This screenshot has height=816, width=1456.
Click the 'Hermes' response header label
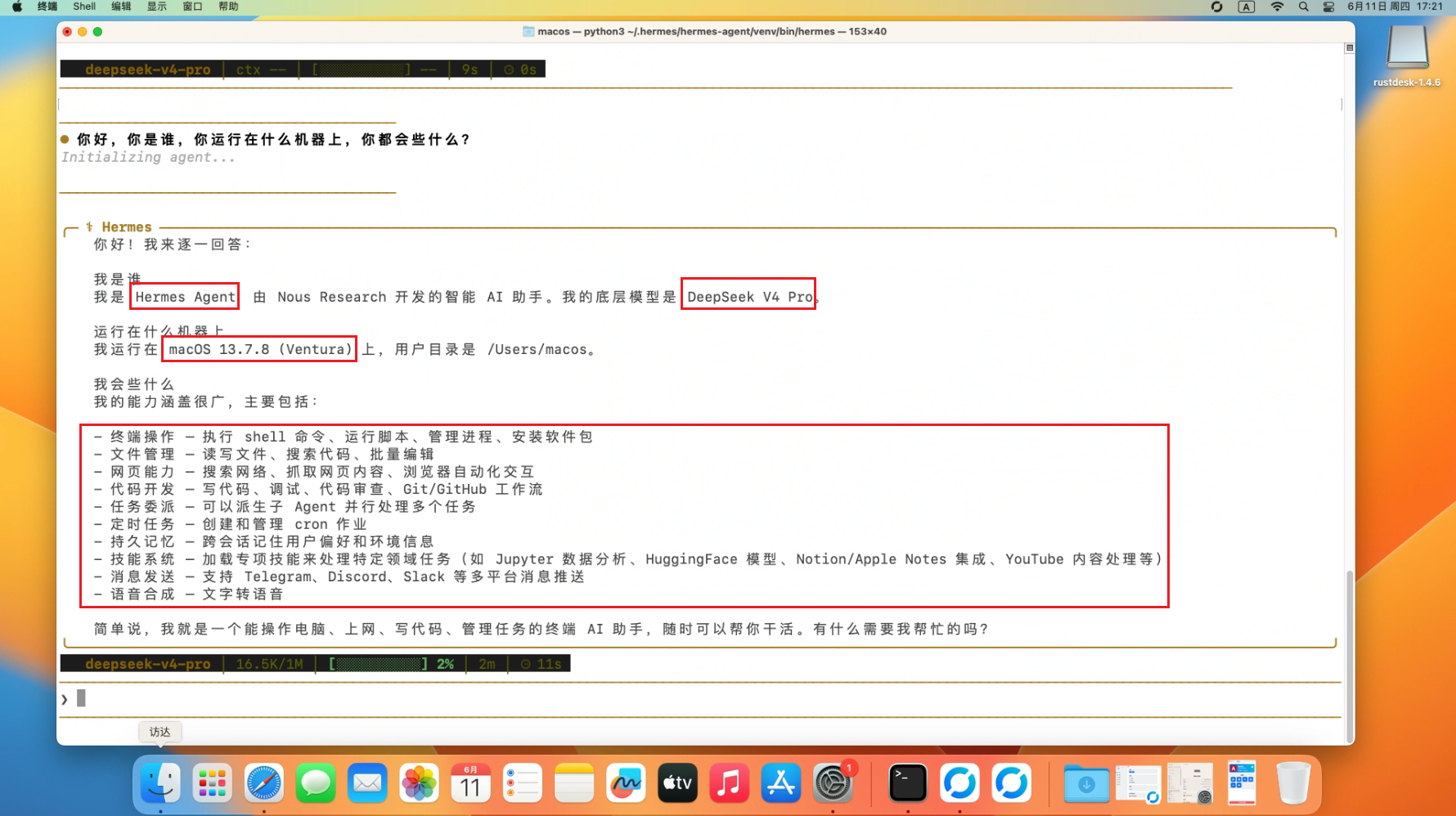(127, 227)
